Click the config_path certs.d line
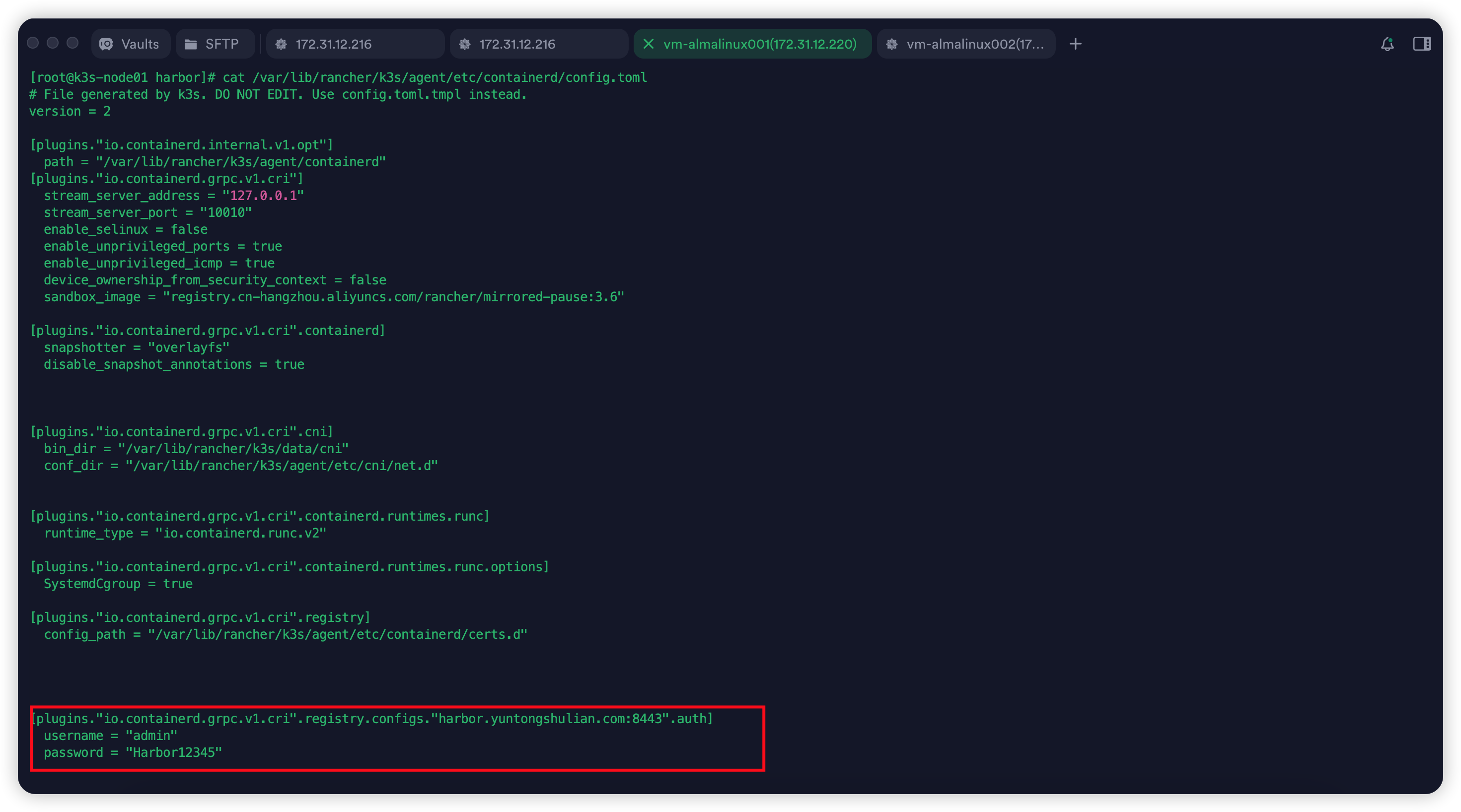1461x812 pixels. (286, 634)
